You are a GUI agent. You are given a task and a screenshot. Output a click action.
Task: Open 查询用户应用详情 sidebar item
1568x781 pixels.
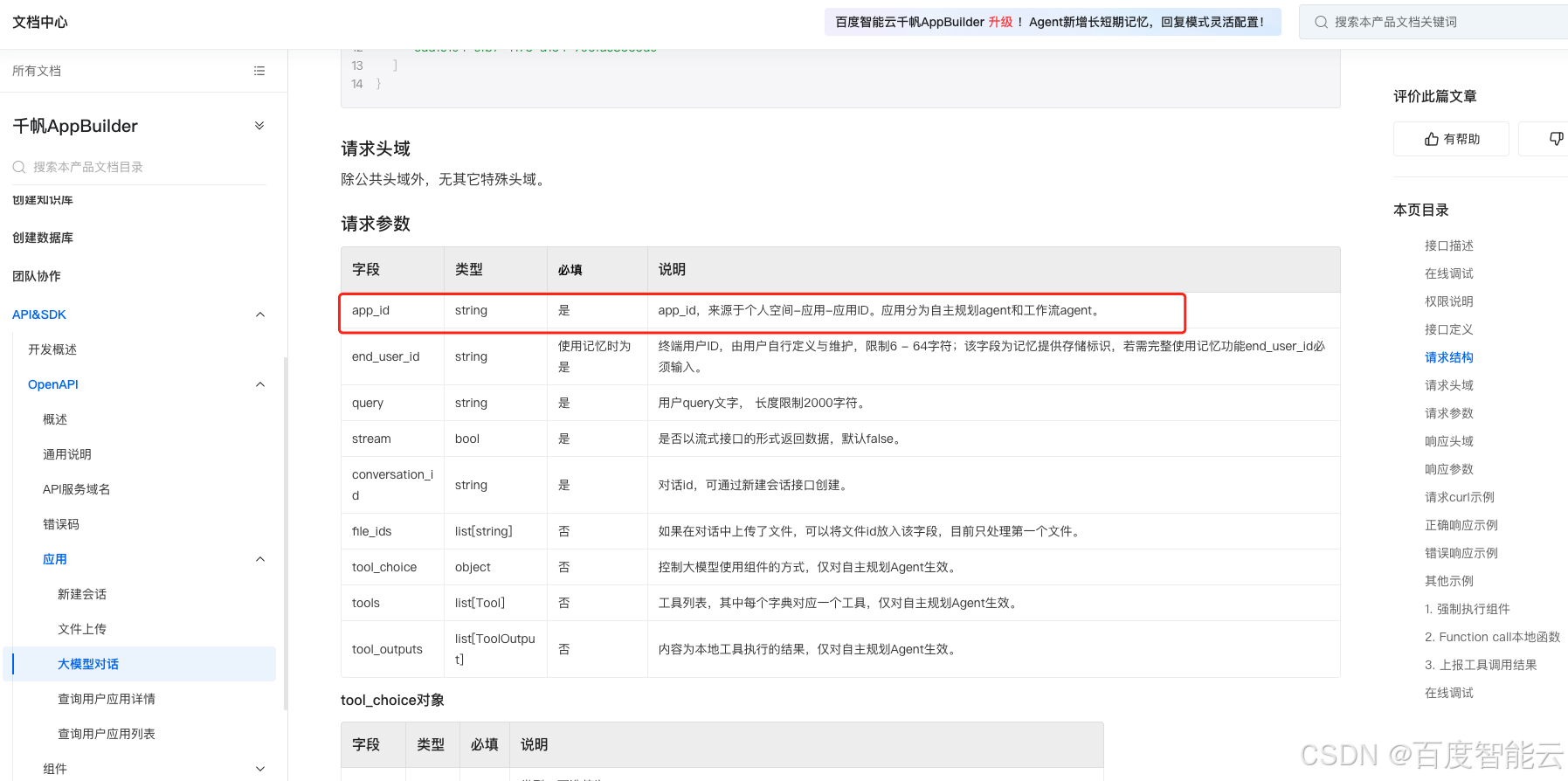(x=107, y=699)
